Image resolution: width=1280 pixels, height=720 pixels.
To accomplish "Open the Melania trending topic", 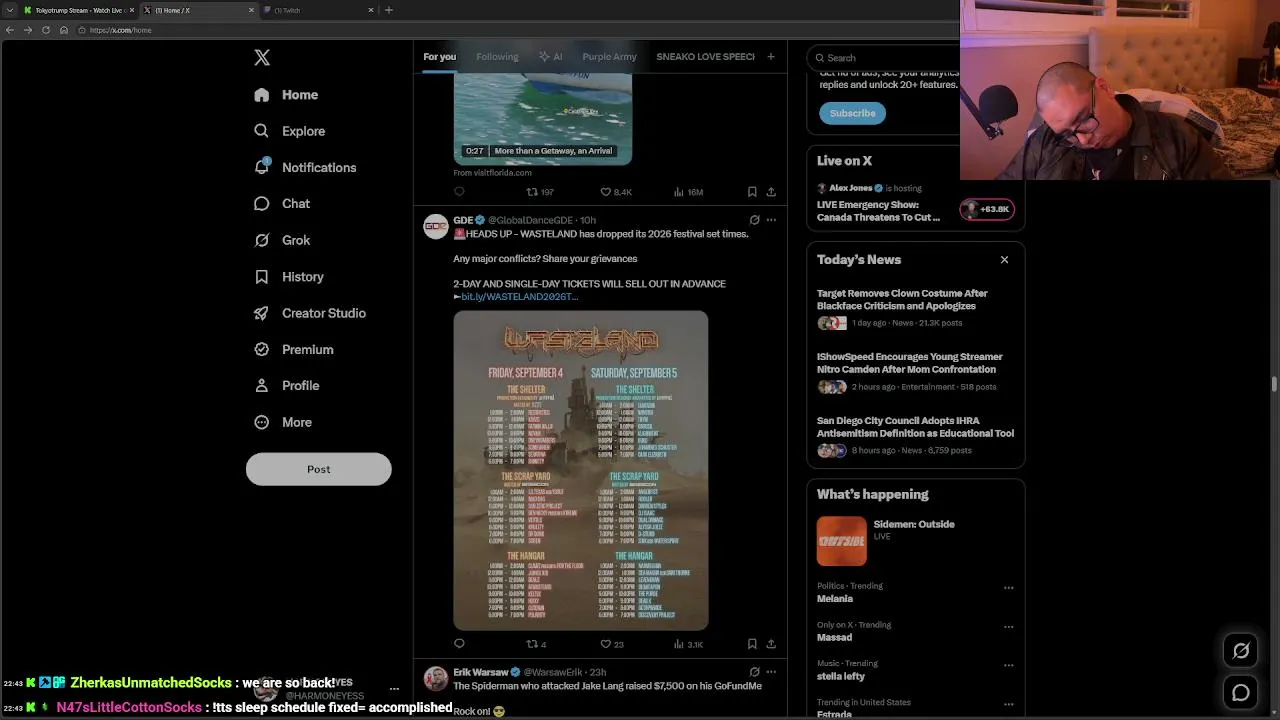I will click(835, 599).
